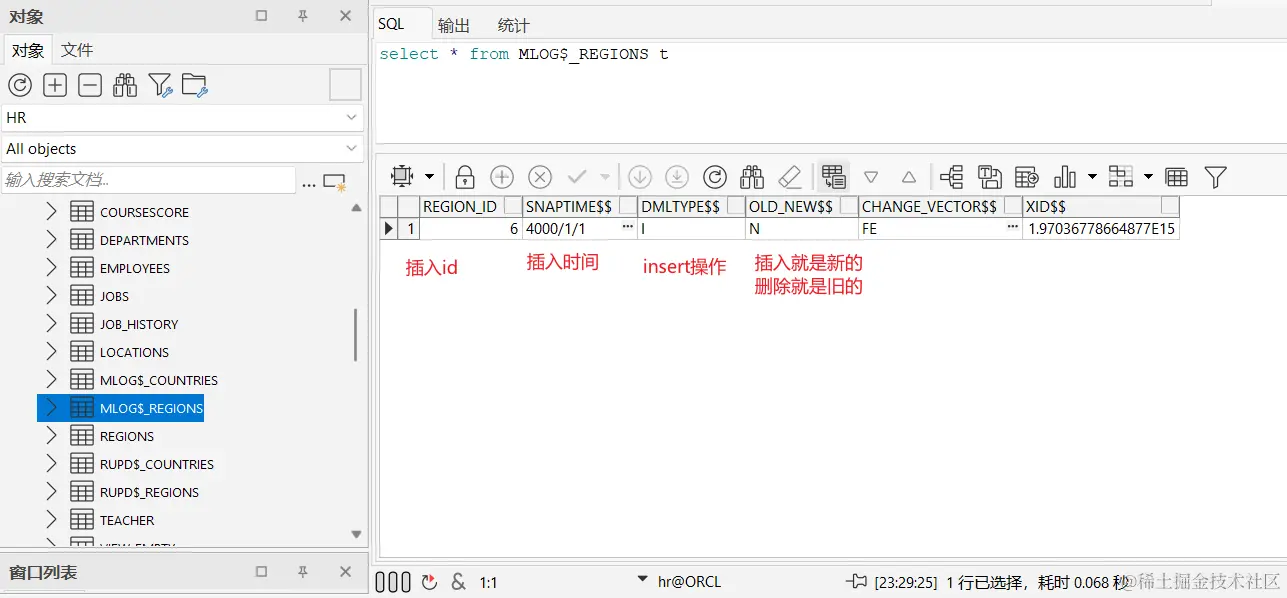Switch to the 统计 tab

point(513,26)
